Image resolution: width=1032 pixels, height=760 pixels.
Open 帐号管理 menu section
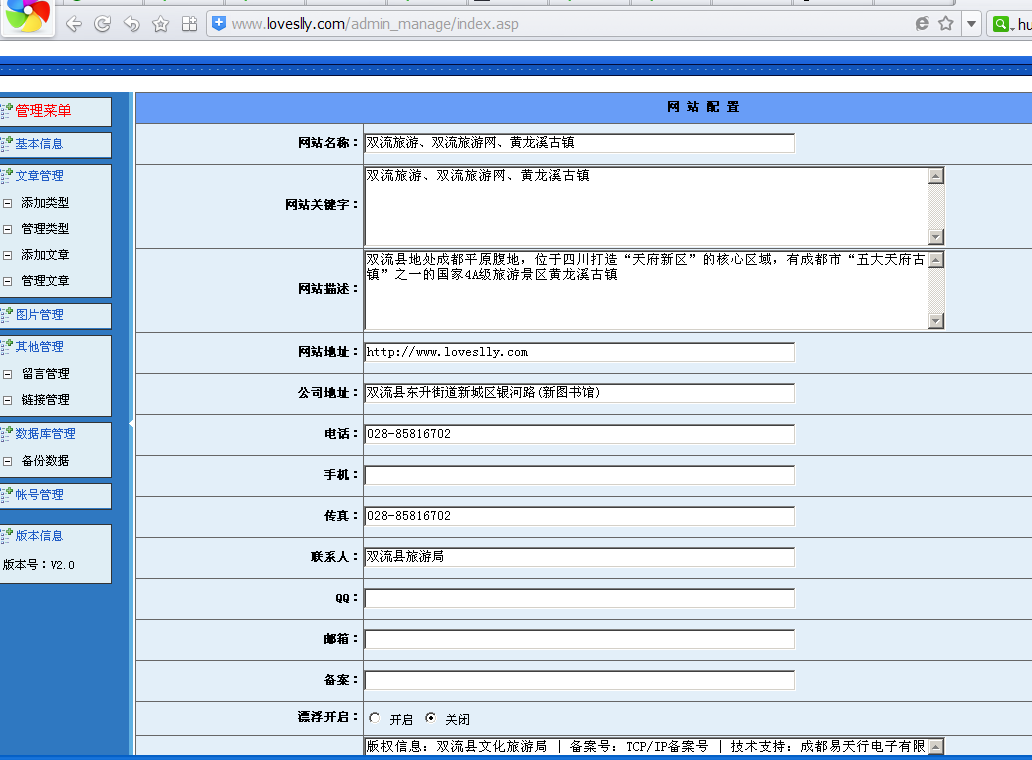click(x=39, y=495)
